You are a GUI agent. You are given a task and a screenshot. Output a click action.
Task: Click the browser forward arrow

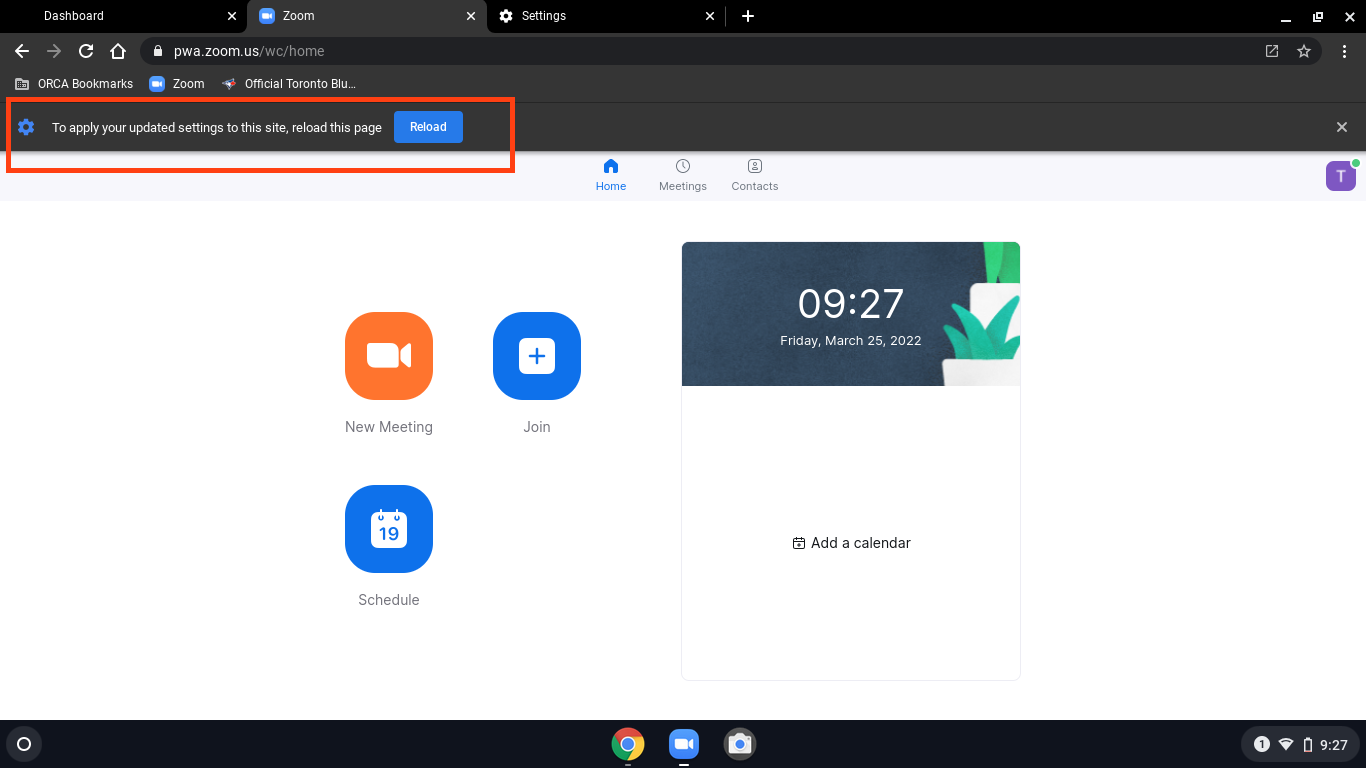(x=54, y=51)
